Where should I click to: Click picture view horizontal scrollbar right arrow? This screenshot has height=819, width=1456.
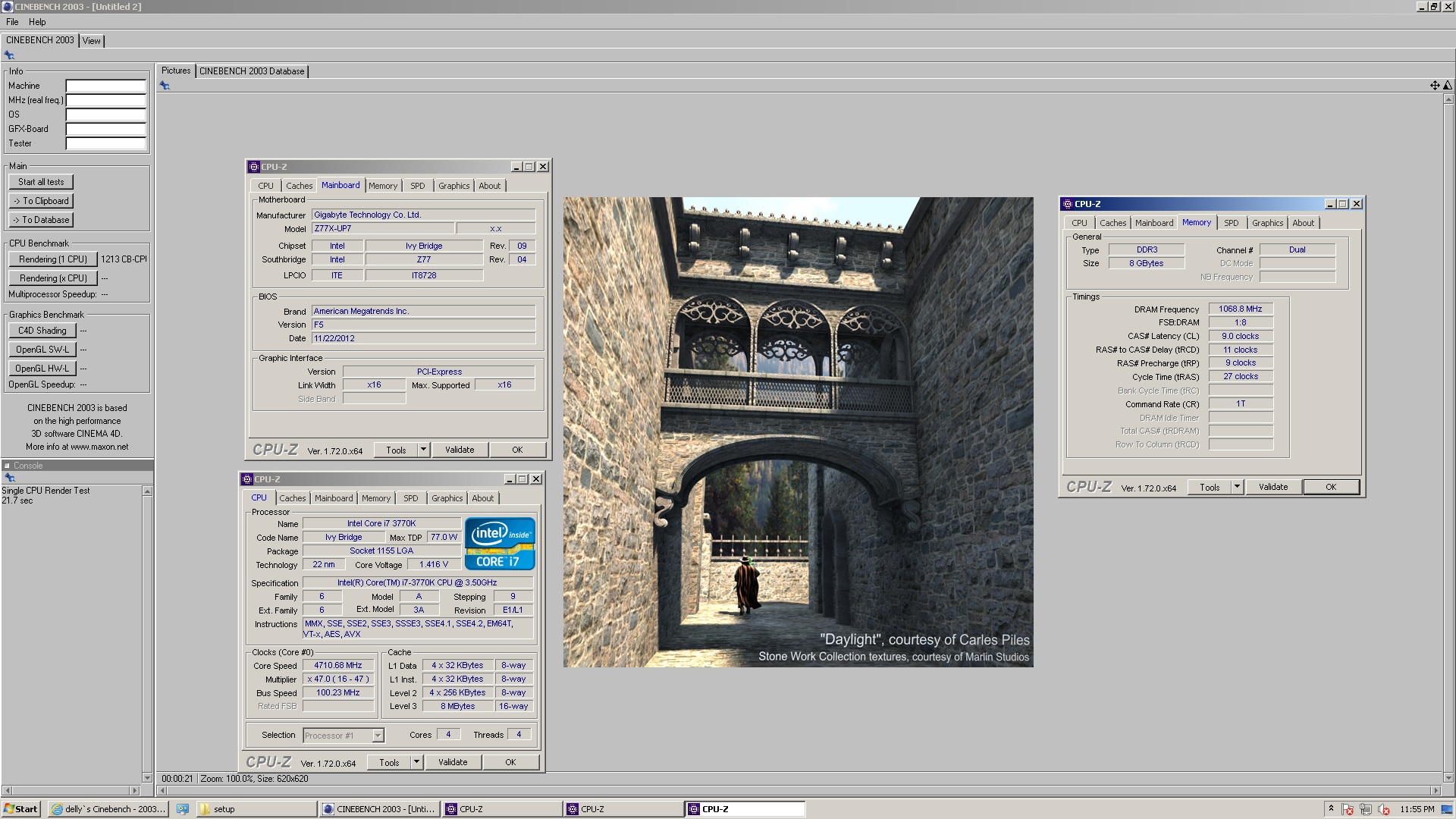pyautogui.click(x=1436, y=790)
